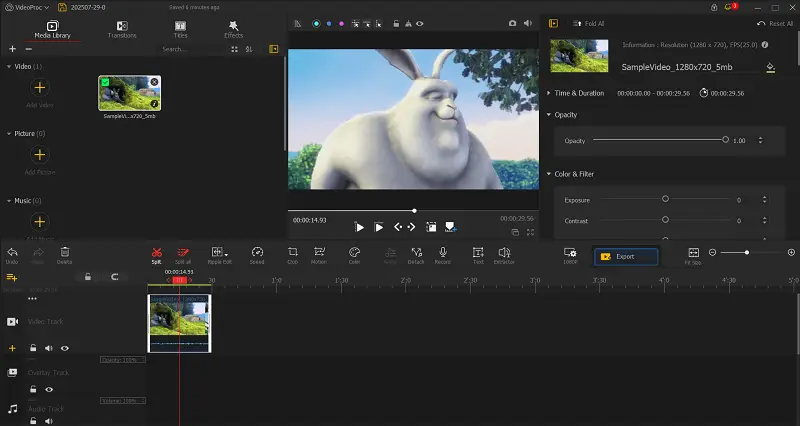Click the Text tool in toolbar
Image resolution: width=800 pixels, height=426 pixels.
click(478, 254)
